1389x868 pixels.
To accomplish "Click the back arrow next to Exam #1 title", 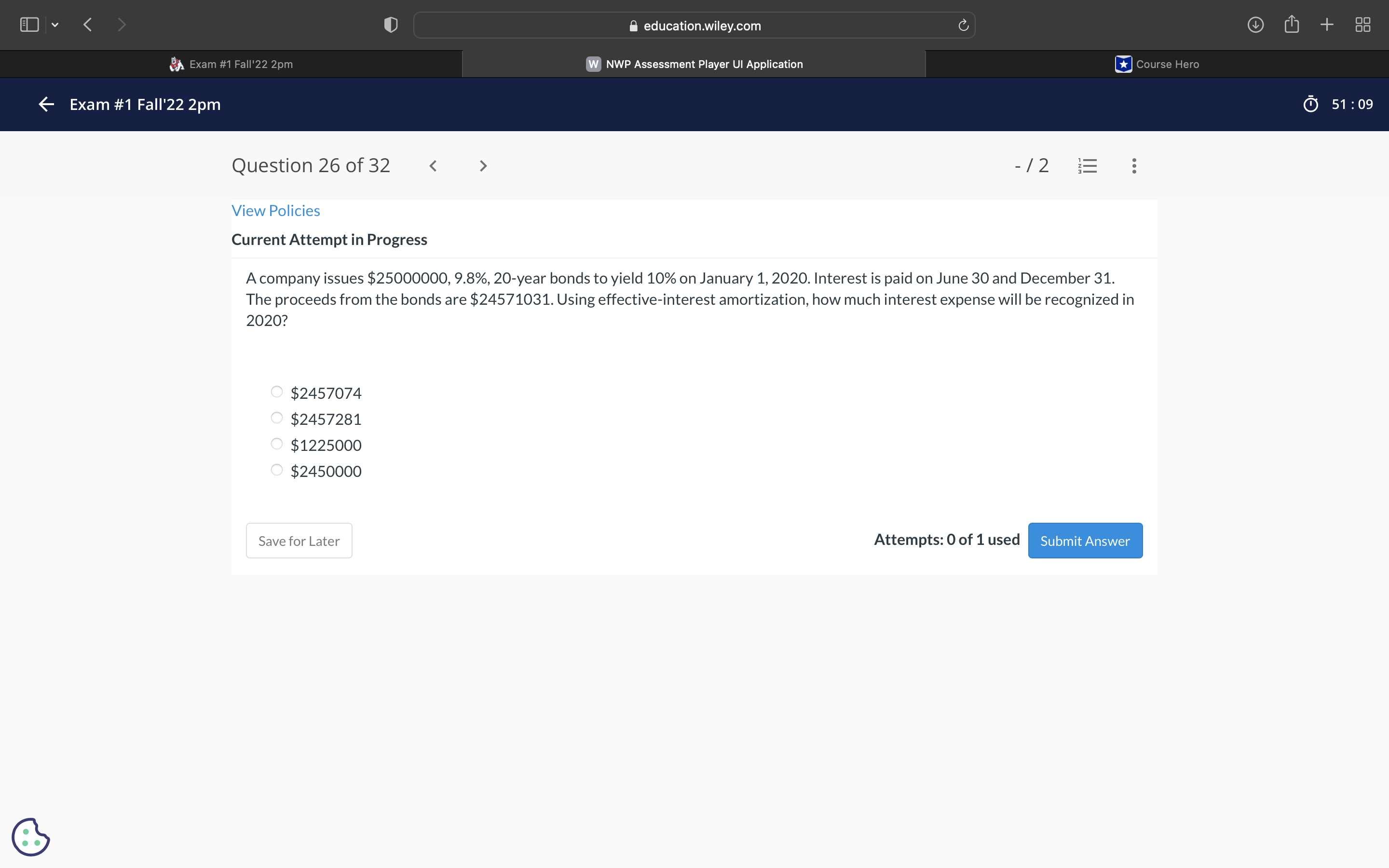I will (x=46, y=104).
